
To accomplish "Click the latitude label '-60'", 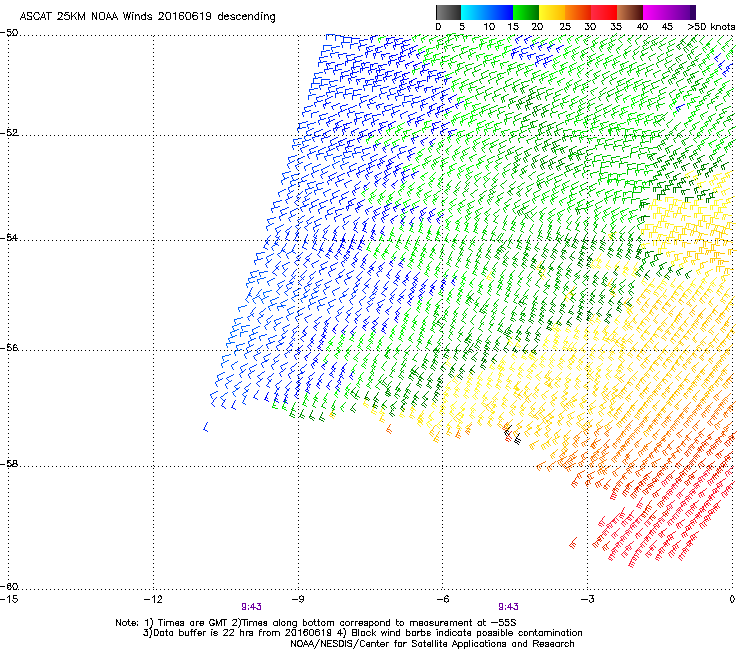I will [9, 586].
